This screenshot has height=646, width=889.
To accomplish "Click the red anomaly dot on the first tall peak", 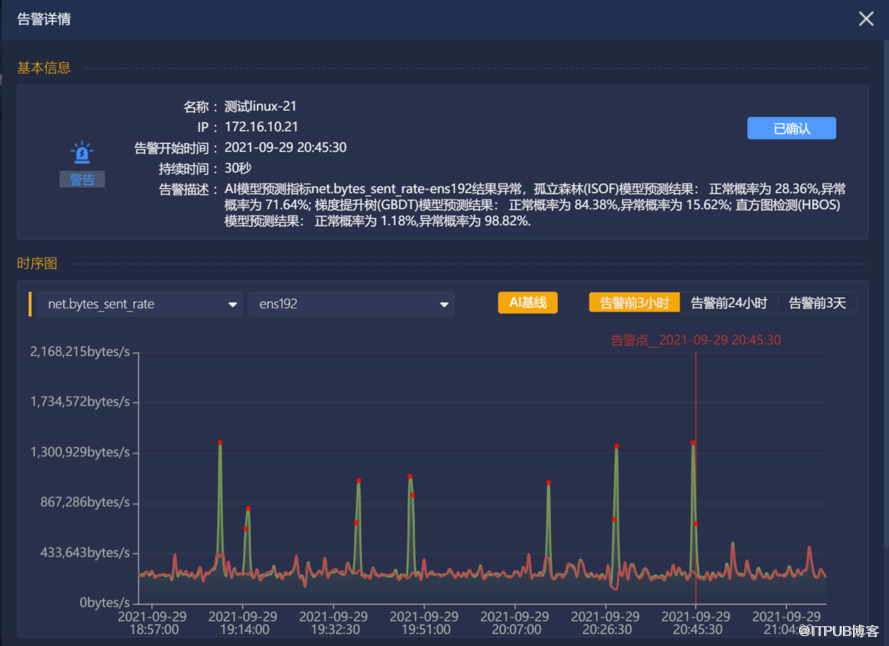I will (220, 443).
